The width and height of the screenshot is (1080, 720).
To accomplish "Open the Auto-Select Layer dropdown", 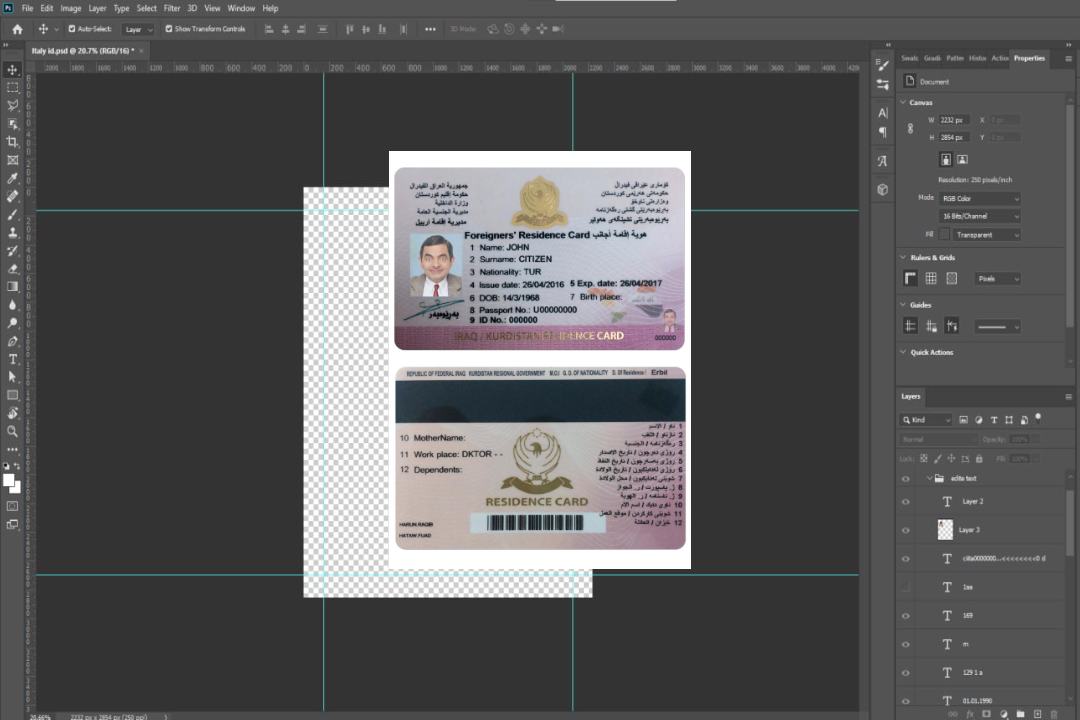I will click(138, 29).
